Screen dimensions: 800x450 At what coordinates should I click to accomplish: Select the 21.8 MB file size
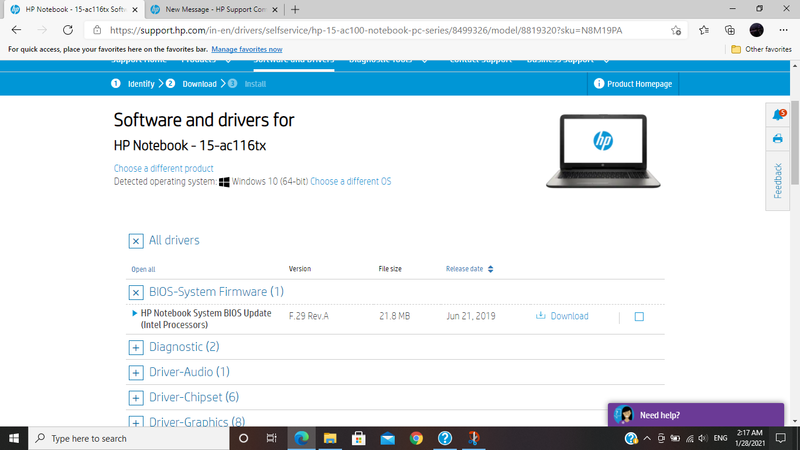pos(394,316)
